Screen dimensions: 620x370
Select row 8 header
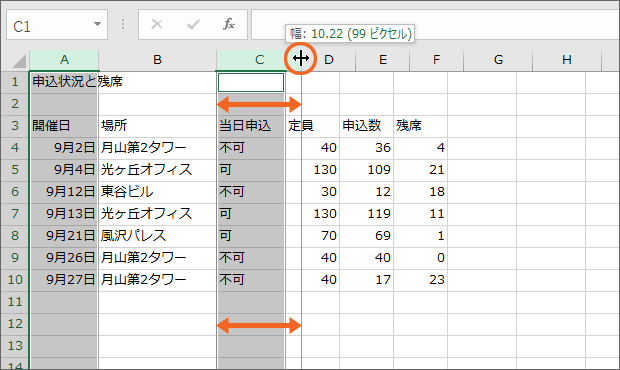(x=15, y=236)
